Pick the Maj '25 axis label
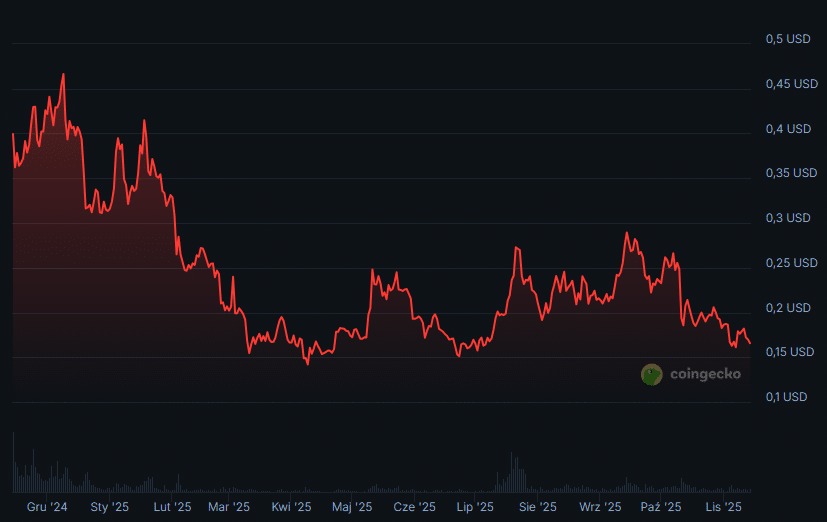Viewport: 827px width, 522px height. coord(352,508)
